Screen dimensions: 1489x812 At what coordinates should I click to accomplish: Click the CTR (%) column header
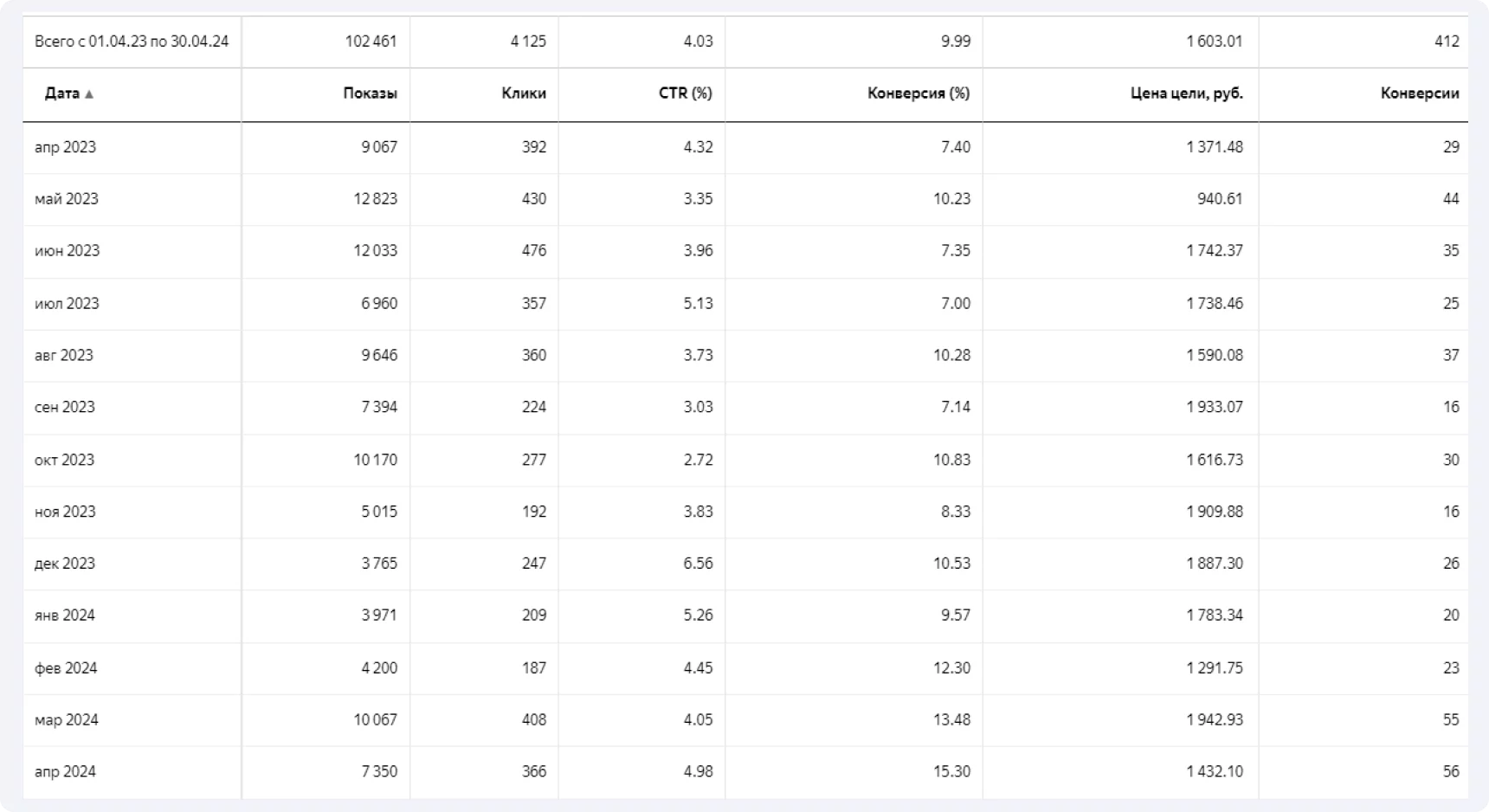click(685, 93)
